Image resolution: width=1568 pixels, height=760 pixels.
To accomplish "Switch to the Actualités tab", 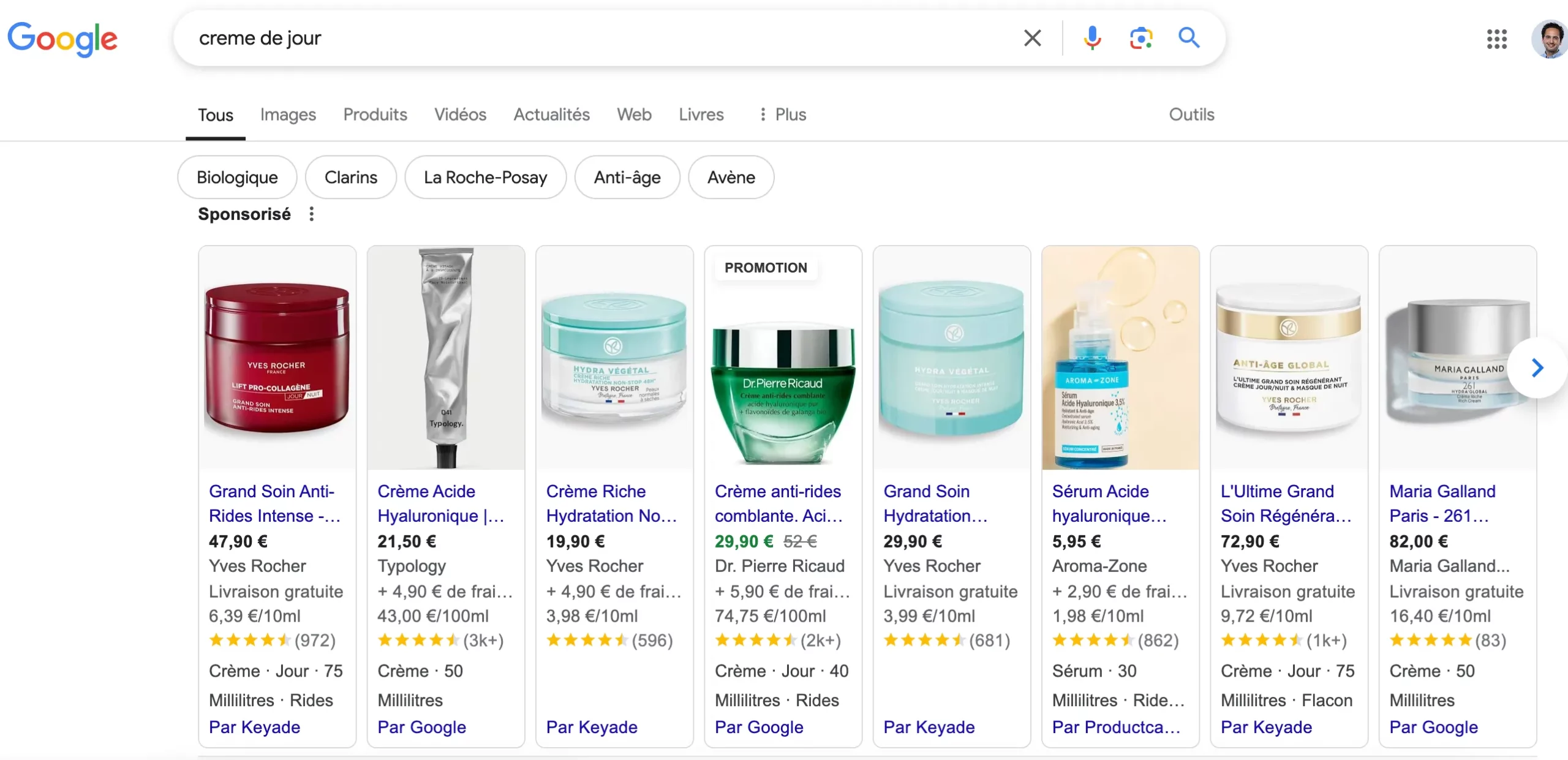I will 551,115.
